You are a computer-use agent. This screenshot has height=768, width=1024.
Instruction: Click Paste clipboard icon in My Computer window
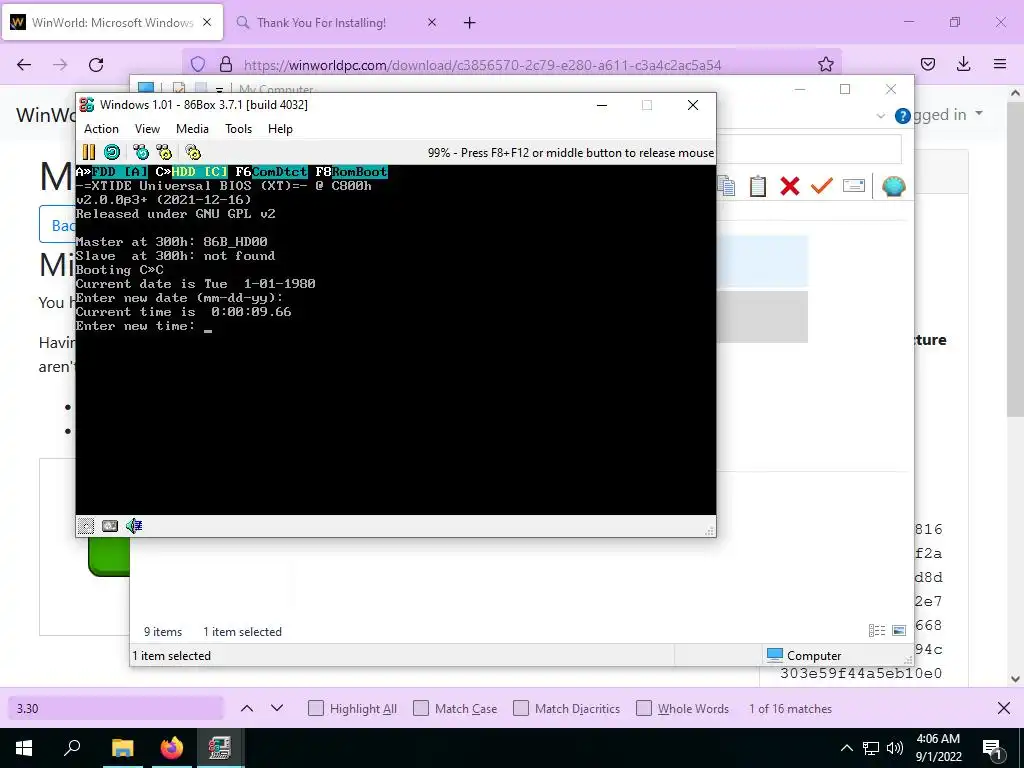tap(758, 186)
